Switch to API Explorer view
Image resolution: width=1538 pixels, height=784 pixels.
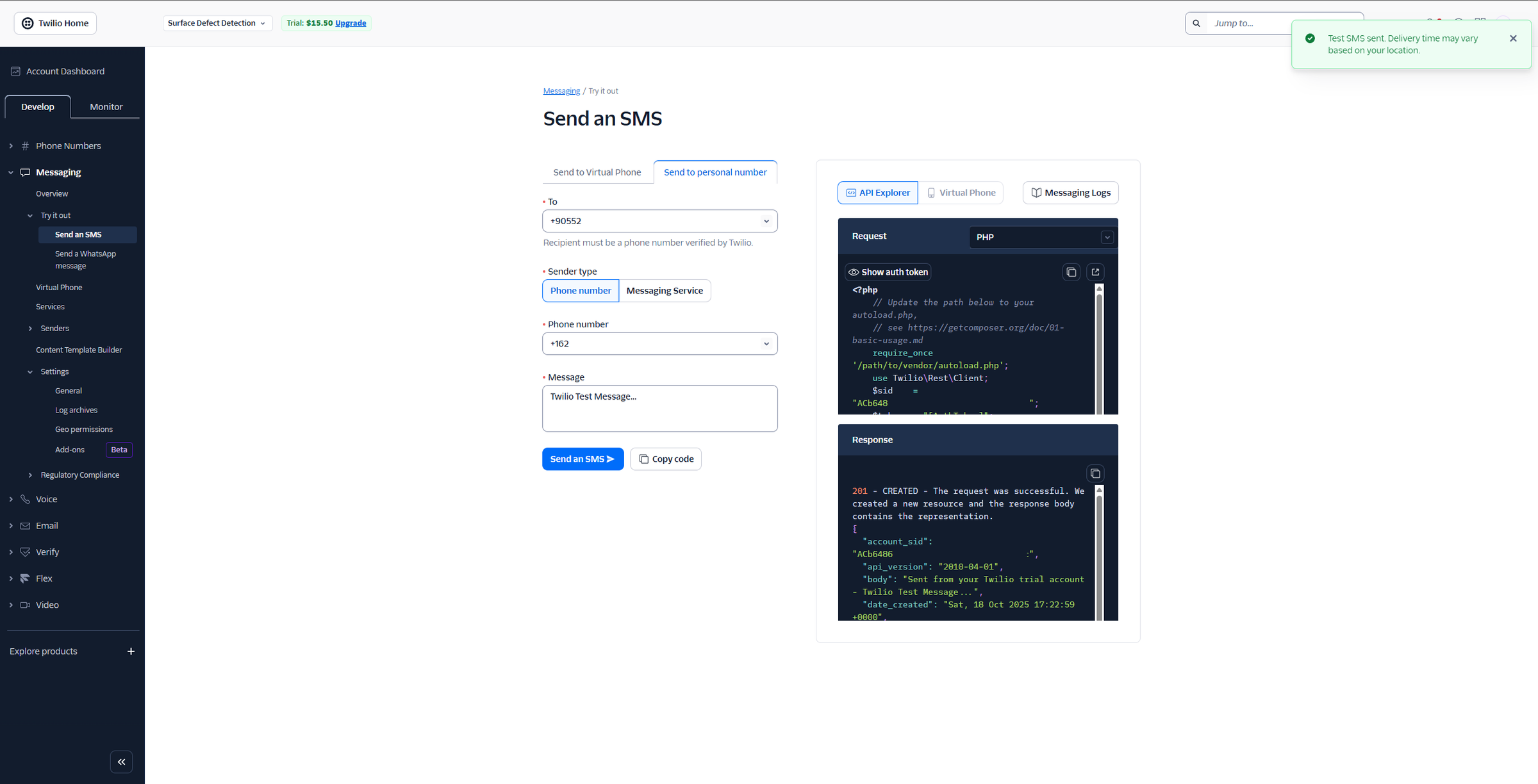[877, 193]
